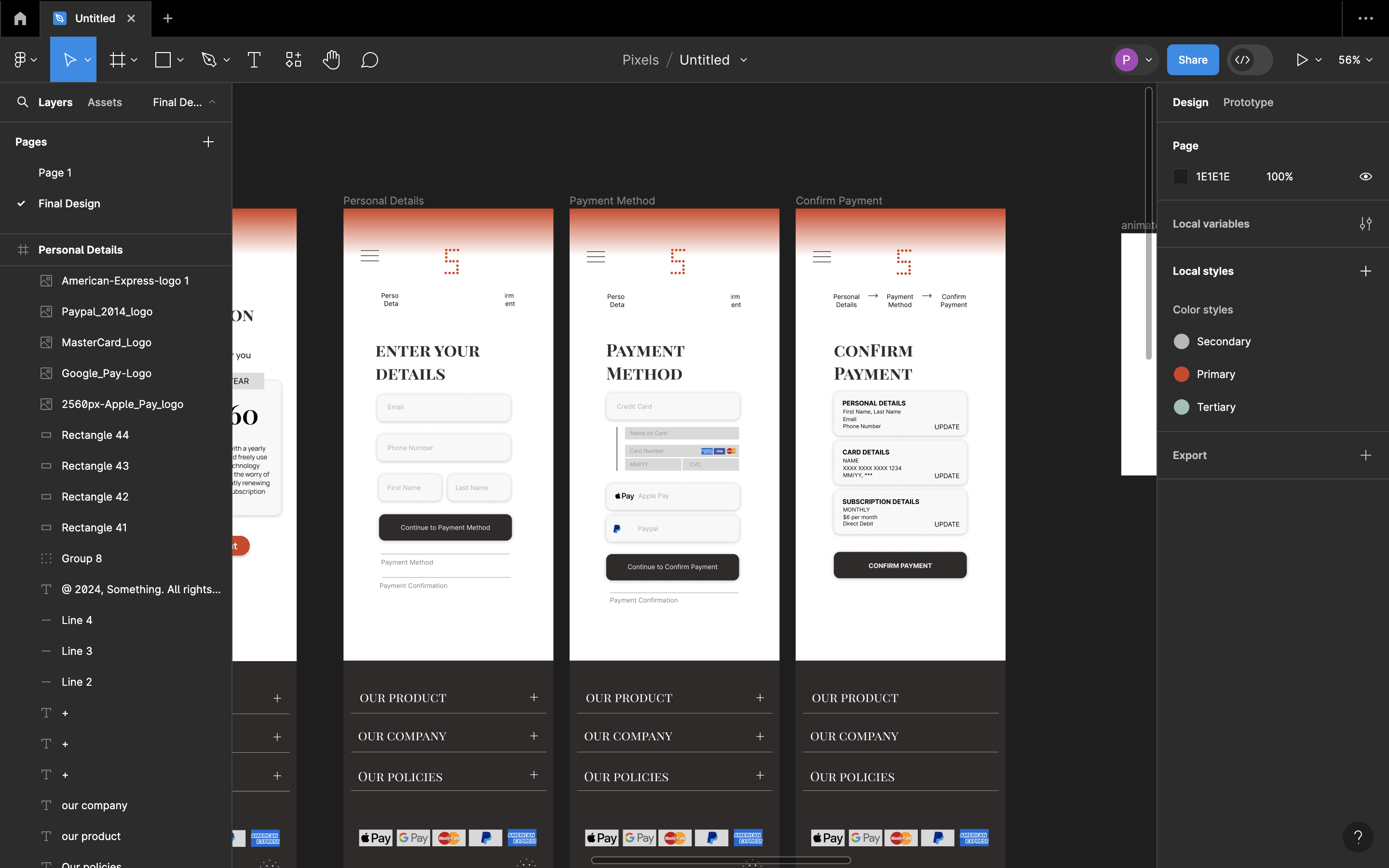Open the Resources components tool

click(293, 60)
